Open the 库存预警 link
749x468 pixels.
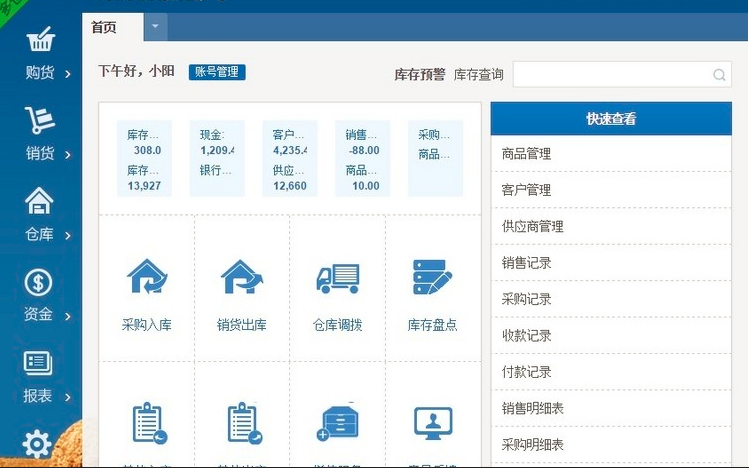(x=419, y=74)
